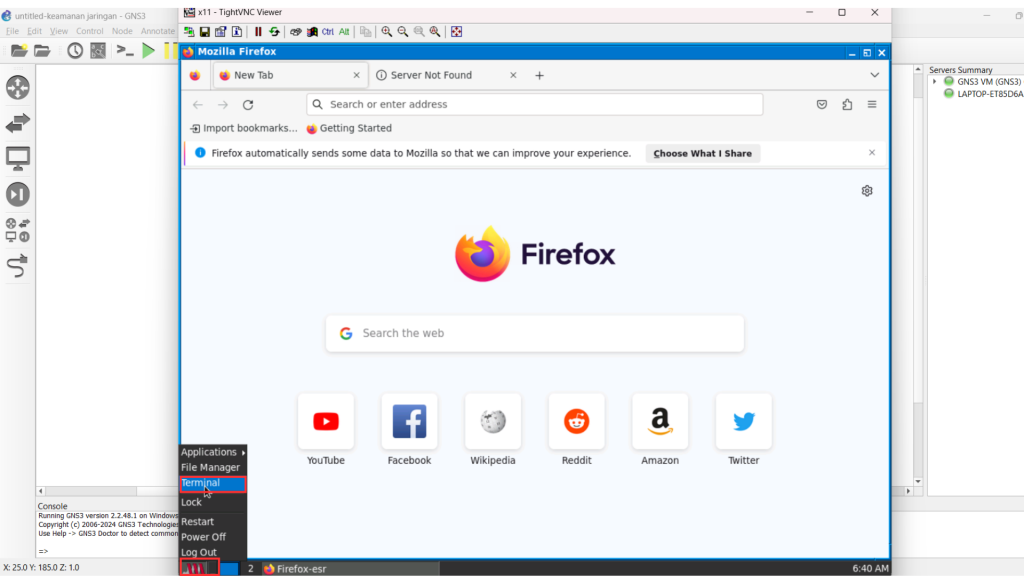
Task: Select the end devices monitor icon
Action: point(18,158)
